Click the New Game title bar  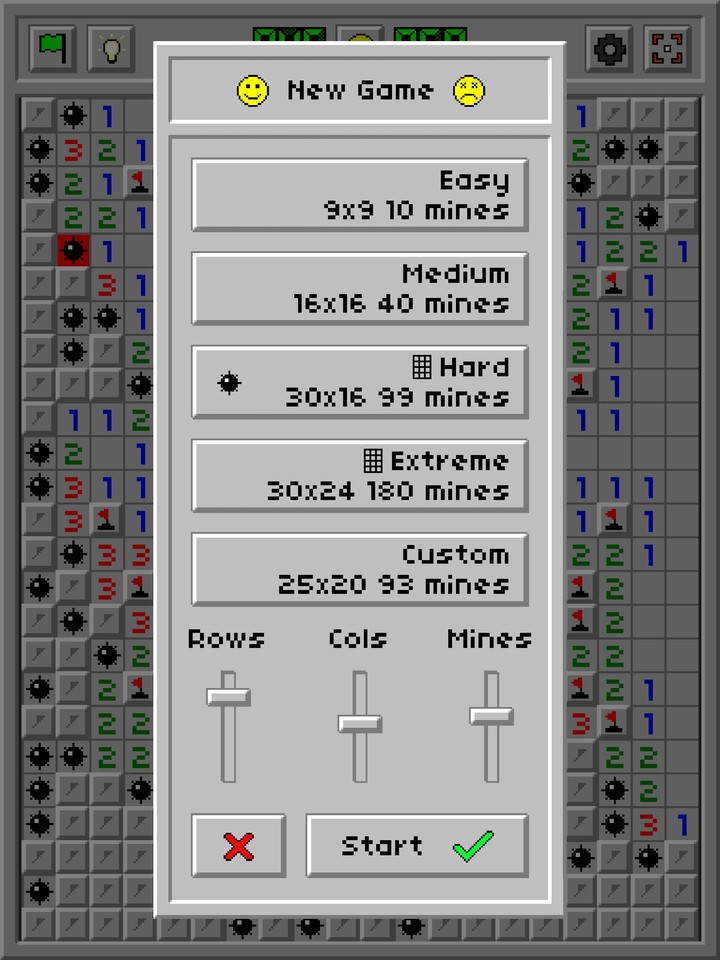click(360, 91)
